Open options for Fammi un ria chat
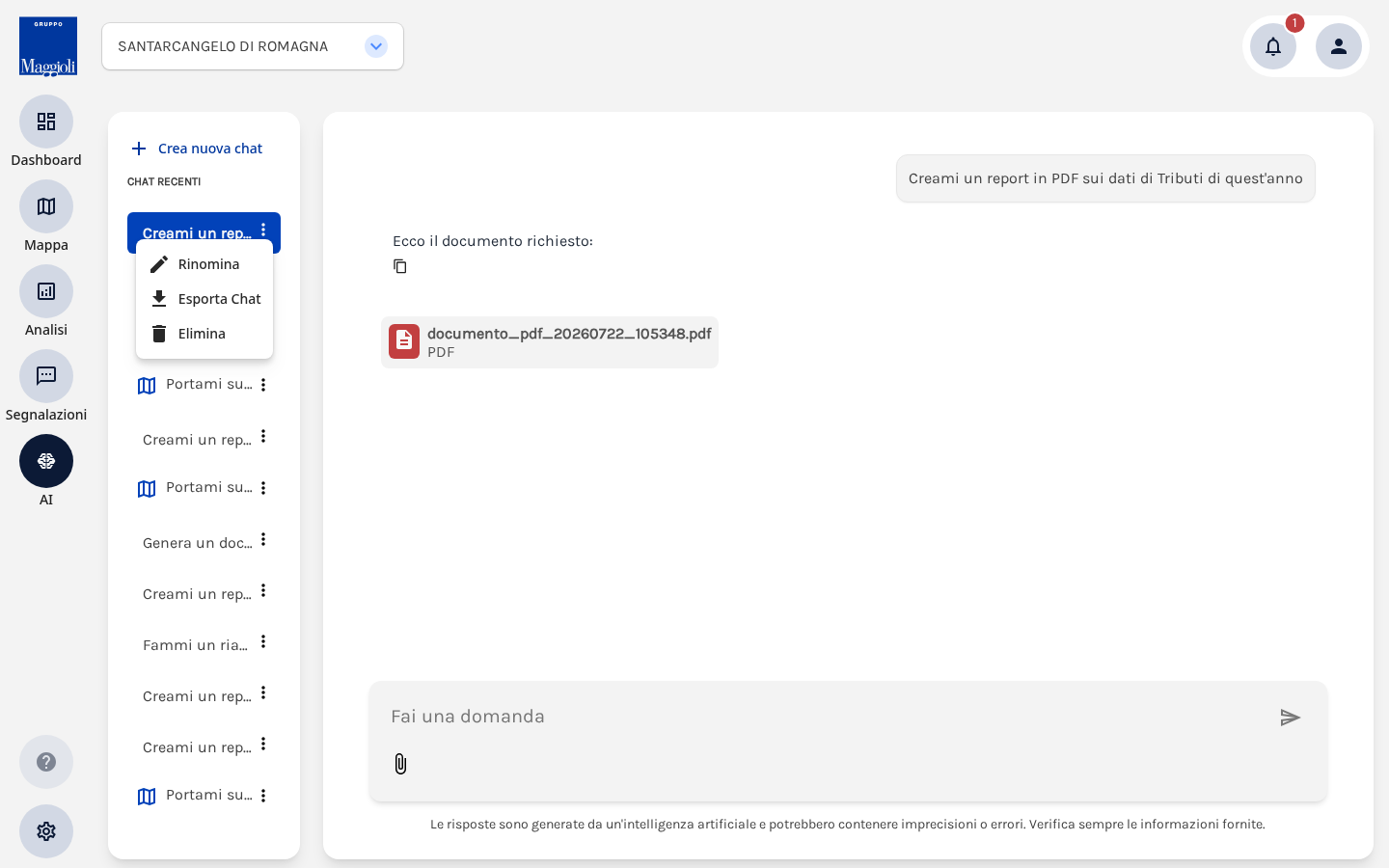The width and height of the screenshot is (1389, 868). 263,641
